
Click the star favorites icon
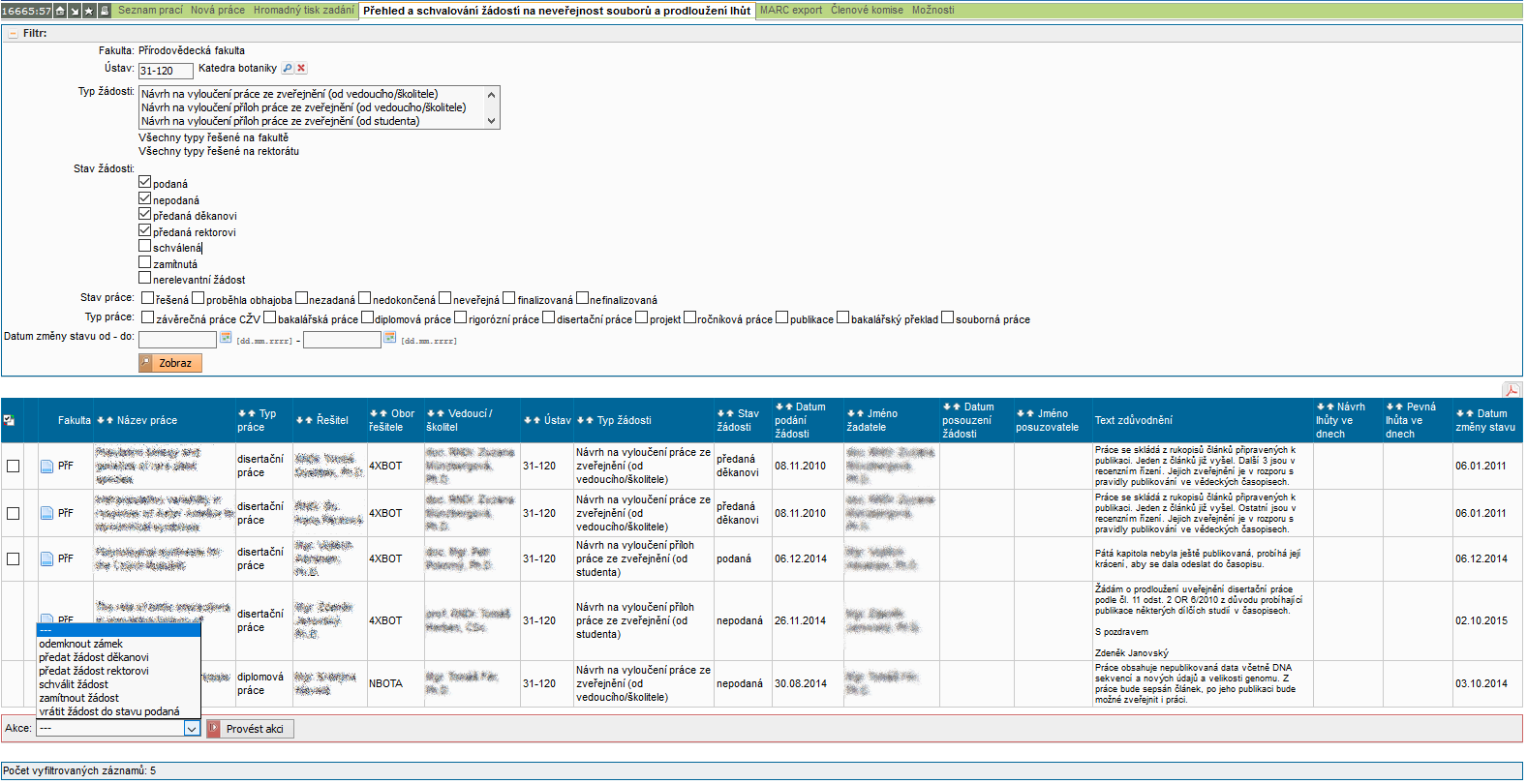(x=89, y=11)
